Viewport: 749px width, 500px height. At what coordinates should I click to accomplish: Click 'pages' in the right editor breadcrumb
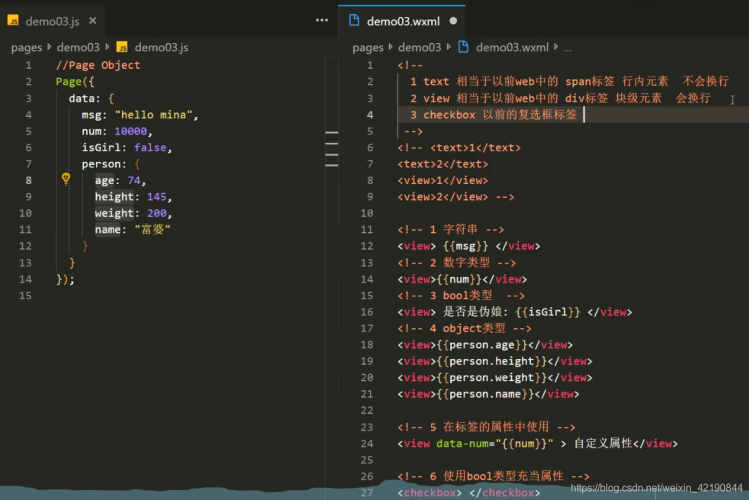pyautogui.click(x=368, y=47)
